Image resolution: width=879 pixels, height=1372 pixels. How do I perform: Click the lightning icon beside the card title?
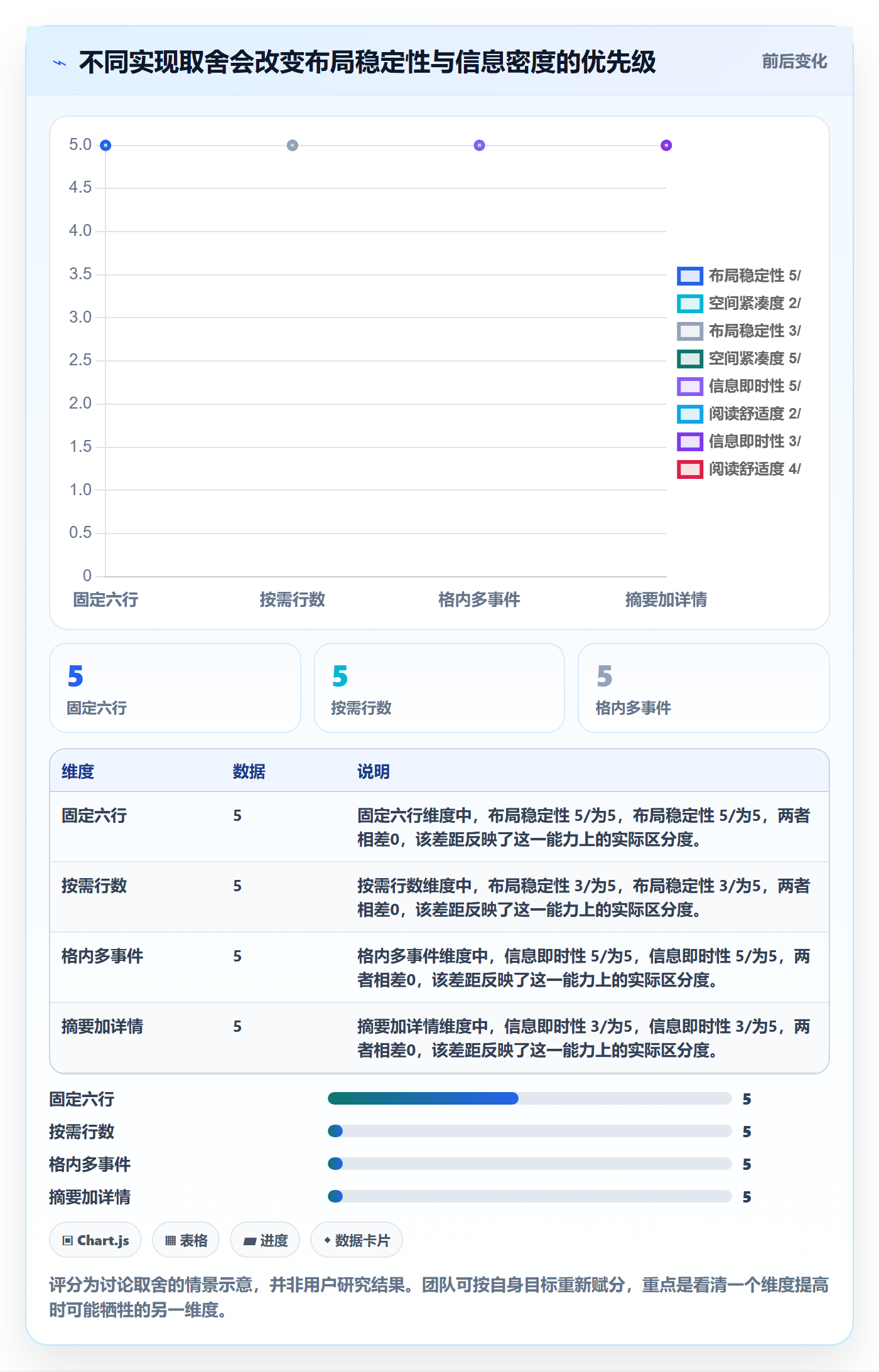coord(60,63)
